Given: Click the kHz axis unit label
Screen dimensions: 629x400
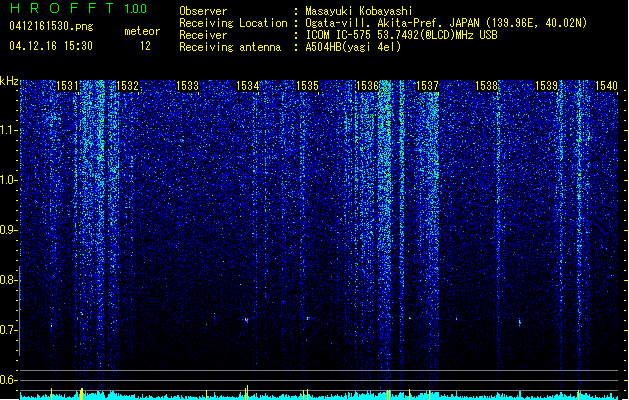Looking at the screenshot, I should 9,81.
